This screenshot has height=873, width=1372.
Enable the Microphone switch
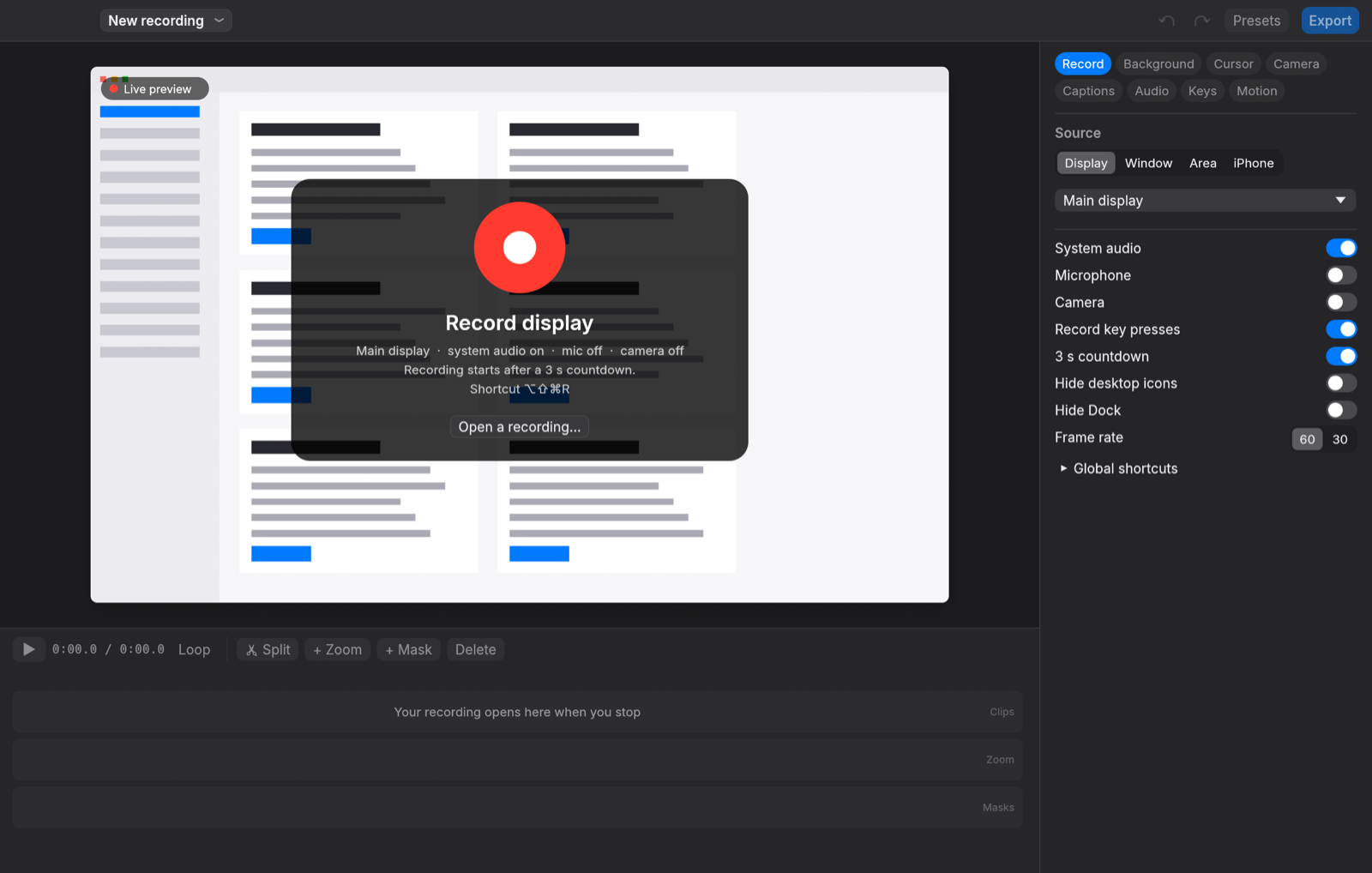[x=1341, y=275]
